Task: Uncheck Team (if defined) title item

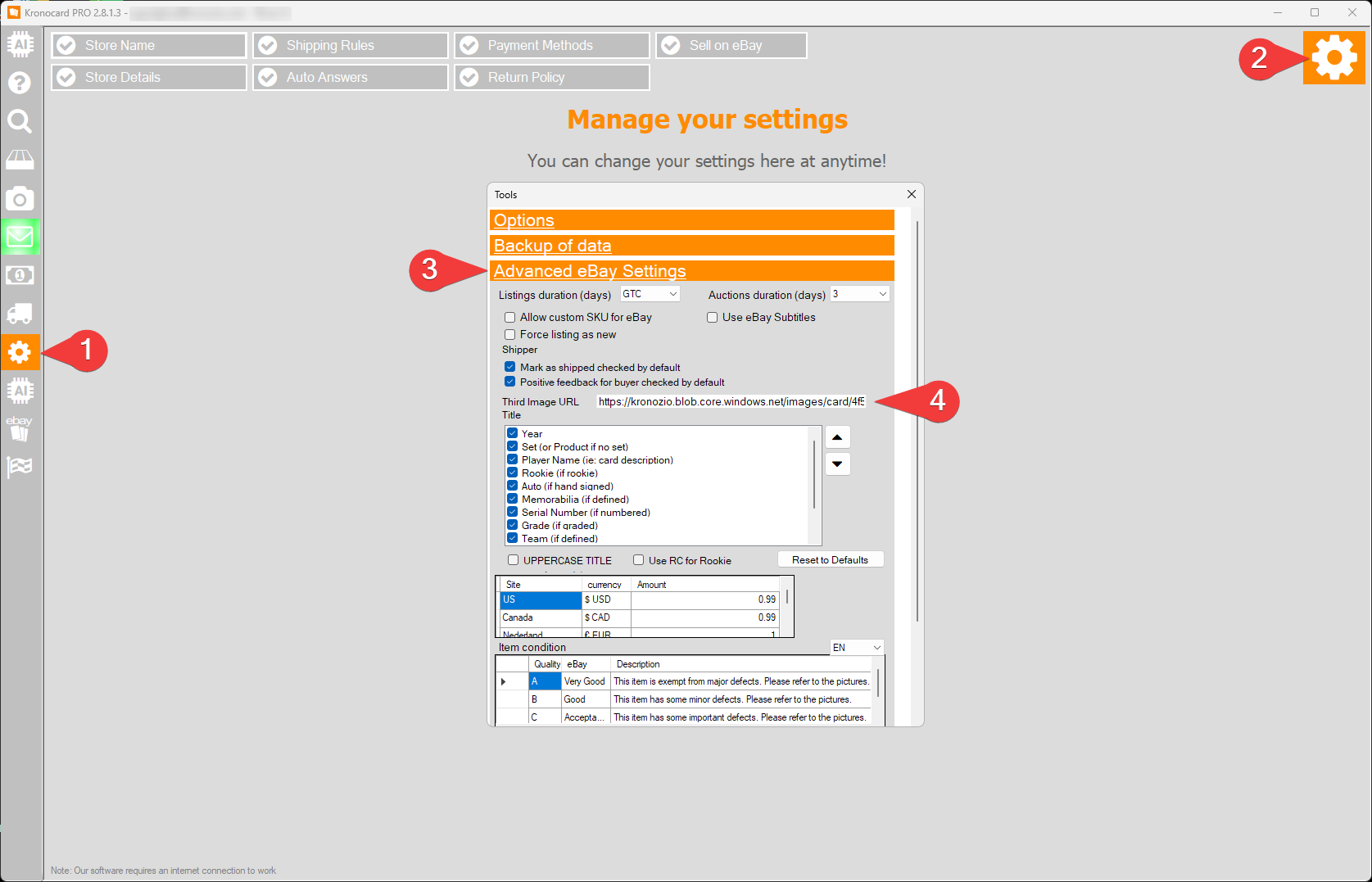Action: pos(512,538)
